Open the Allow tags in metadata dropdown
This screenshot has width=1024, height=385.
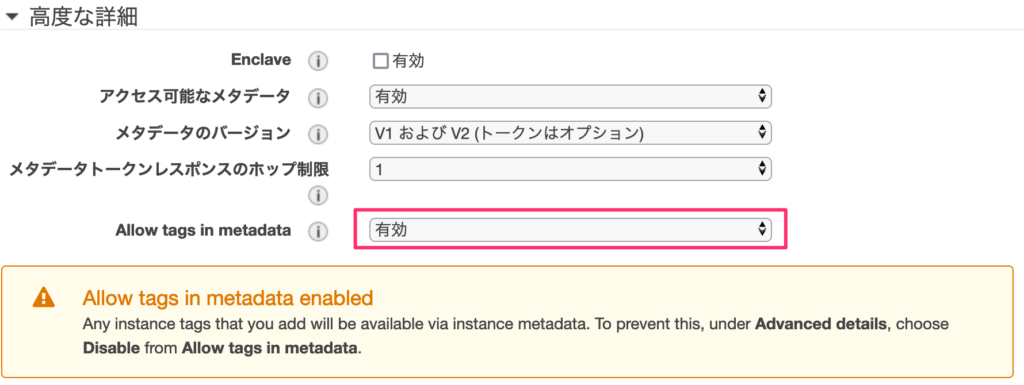[570, 229]
